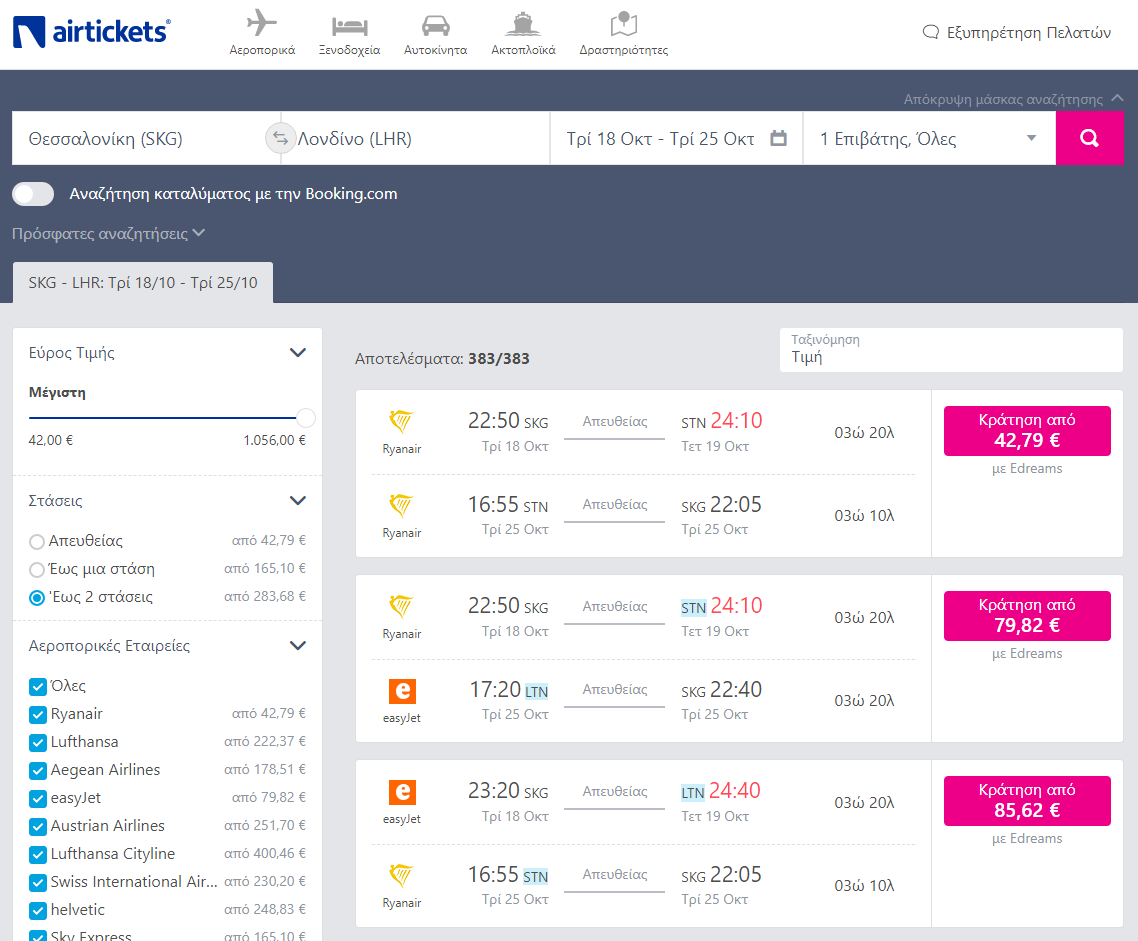Uncheck the easyJet airline checkbox

(38, 799)
